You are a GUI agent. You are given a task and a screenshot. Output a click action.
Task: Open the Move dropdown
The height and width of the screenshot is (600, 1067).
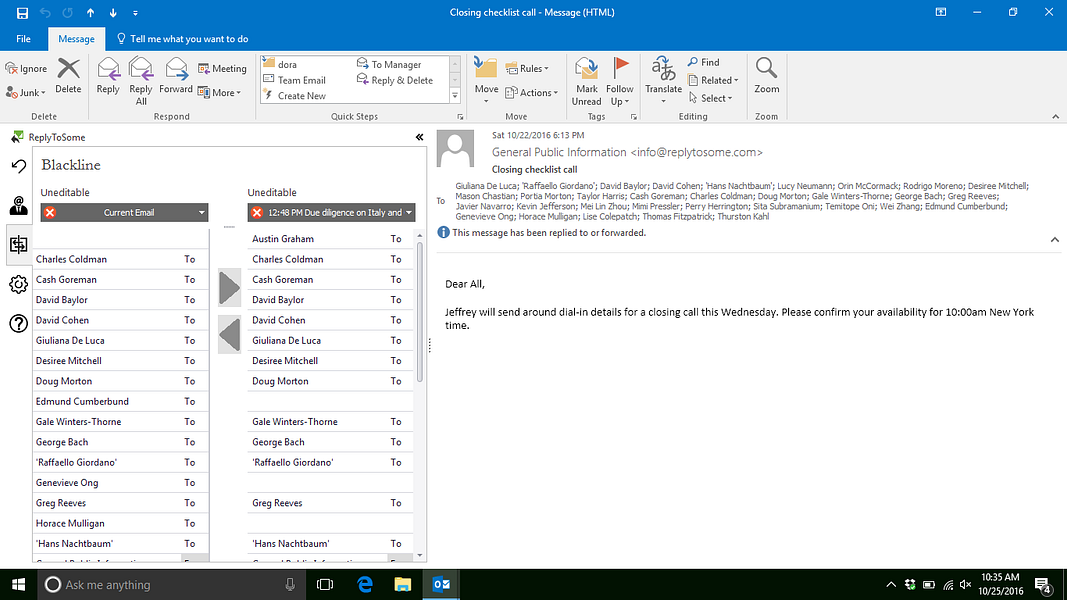coord(486,81)
